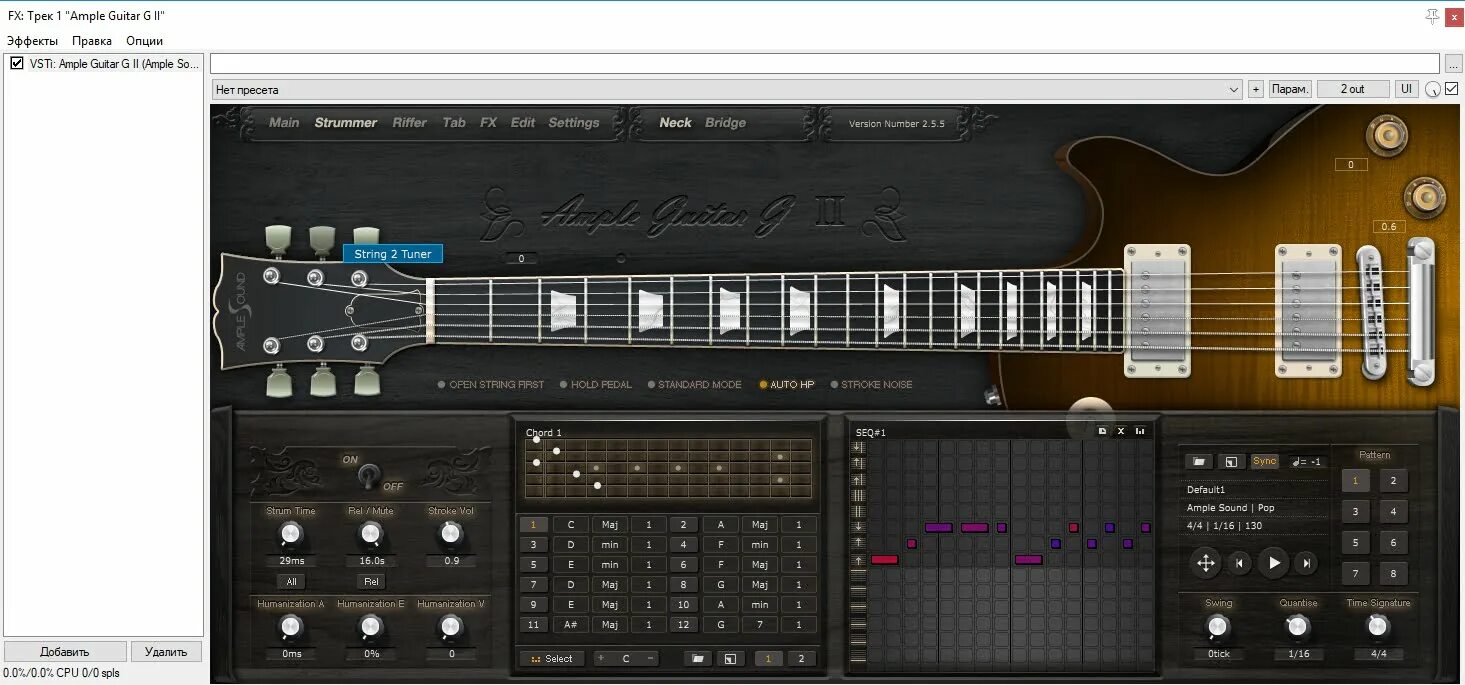Viewport: 1465px width, 685px height.
Task: Open the Time Signature value 4/4
Action: pyautogui.click(x=1378, y=654)
